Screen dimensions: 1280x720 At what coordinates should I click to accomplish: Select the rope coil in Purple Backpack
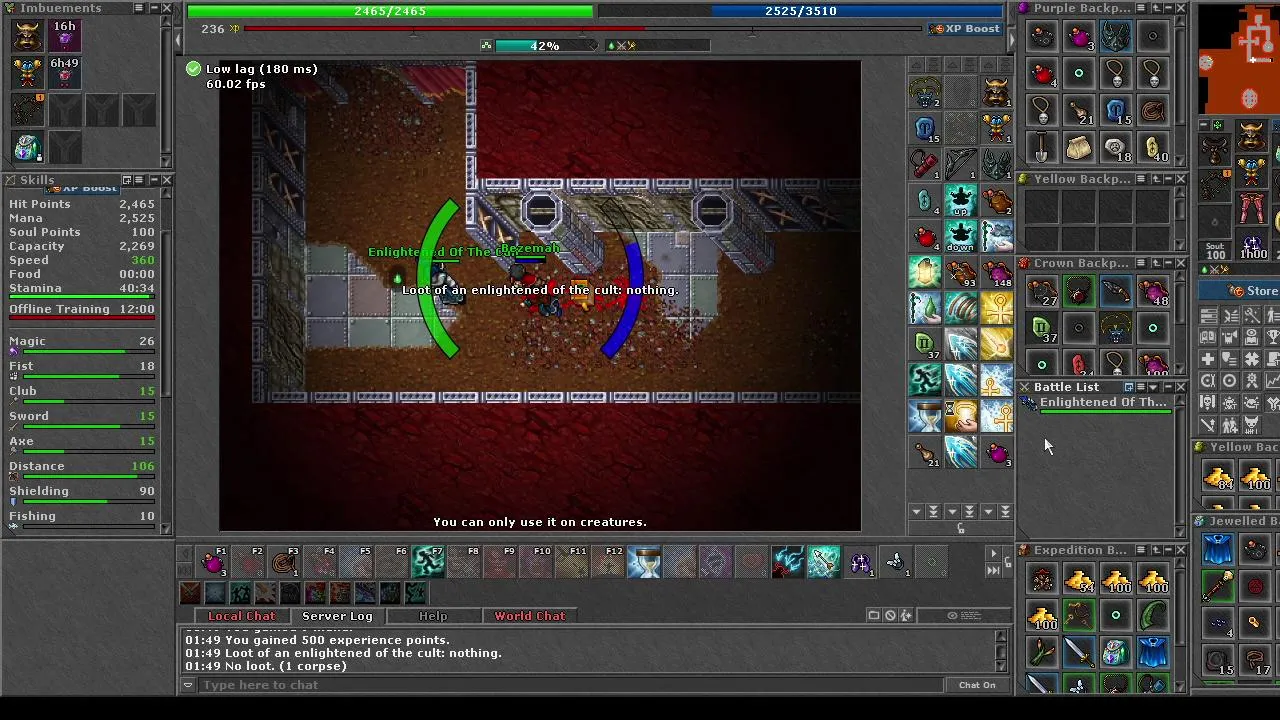point(1152,111)
